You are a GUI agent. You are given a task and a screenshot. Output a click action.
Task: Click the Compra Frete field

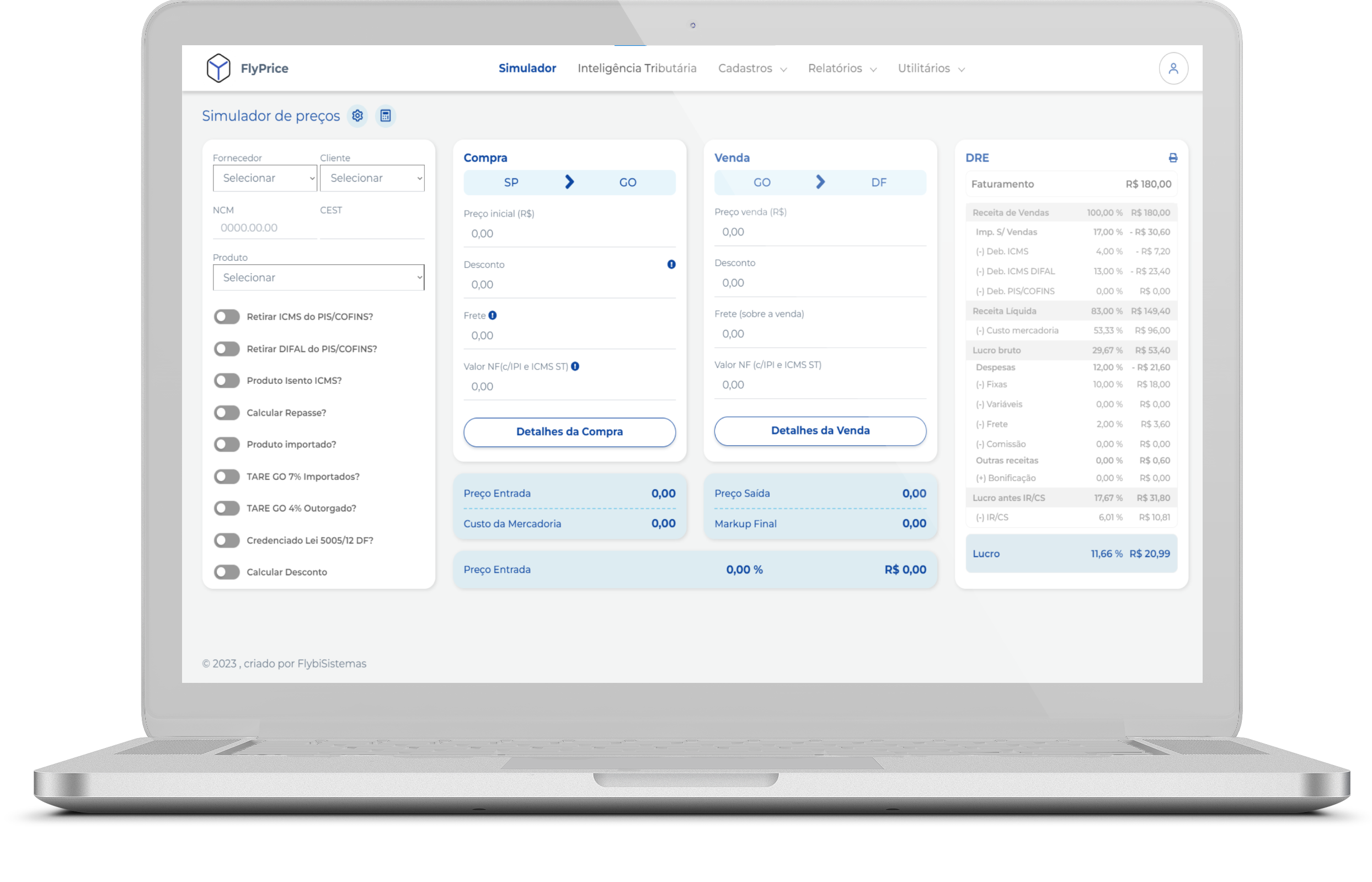[x=569, y=335]
